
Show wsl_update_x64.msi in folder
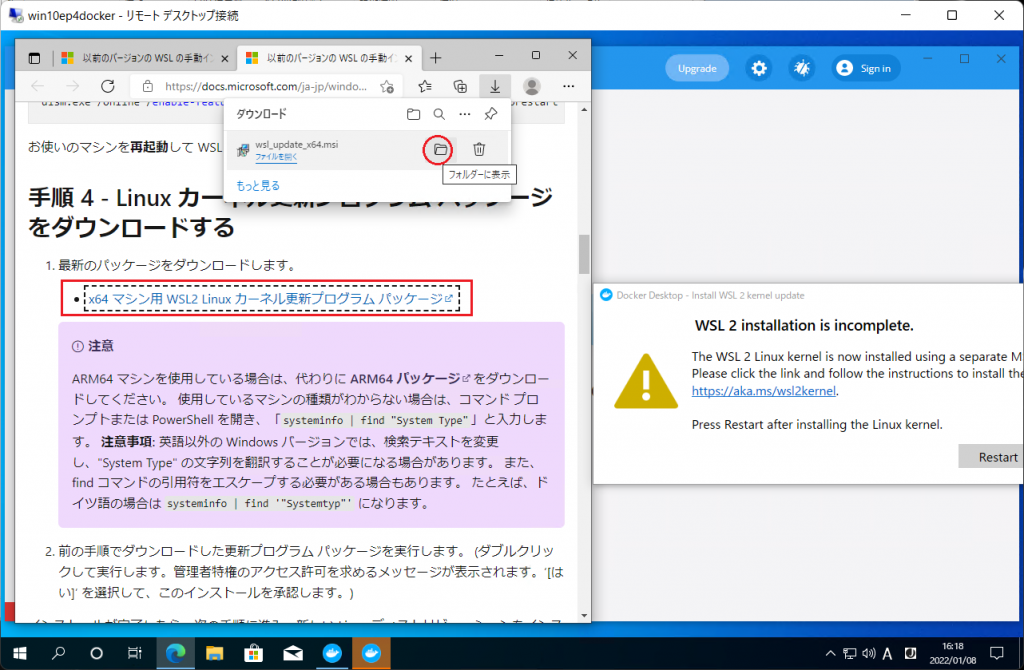coord(440,150)
